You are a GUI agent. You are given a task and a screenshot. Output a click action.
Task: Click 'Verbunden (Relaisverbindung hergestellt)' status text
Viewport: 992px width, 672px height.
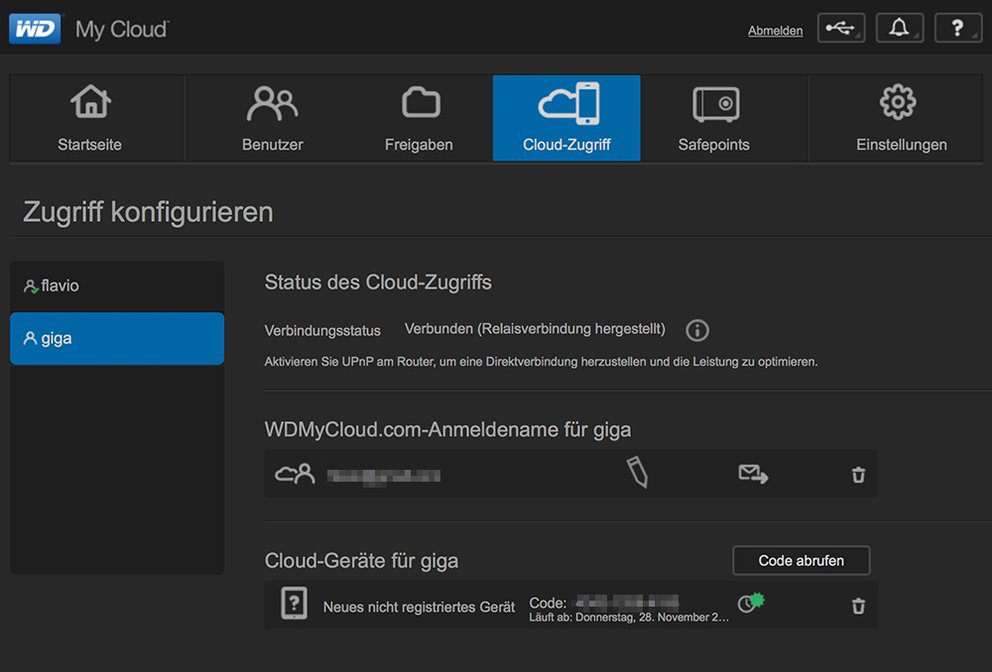tap(535, 329)
